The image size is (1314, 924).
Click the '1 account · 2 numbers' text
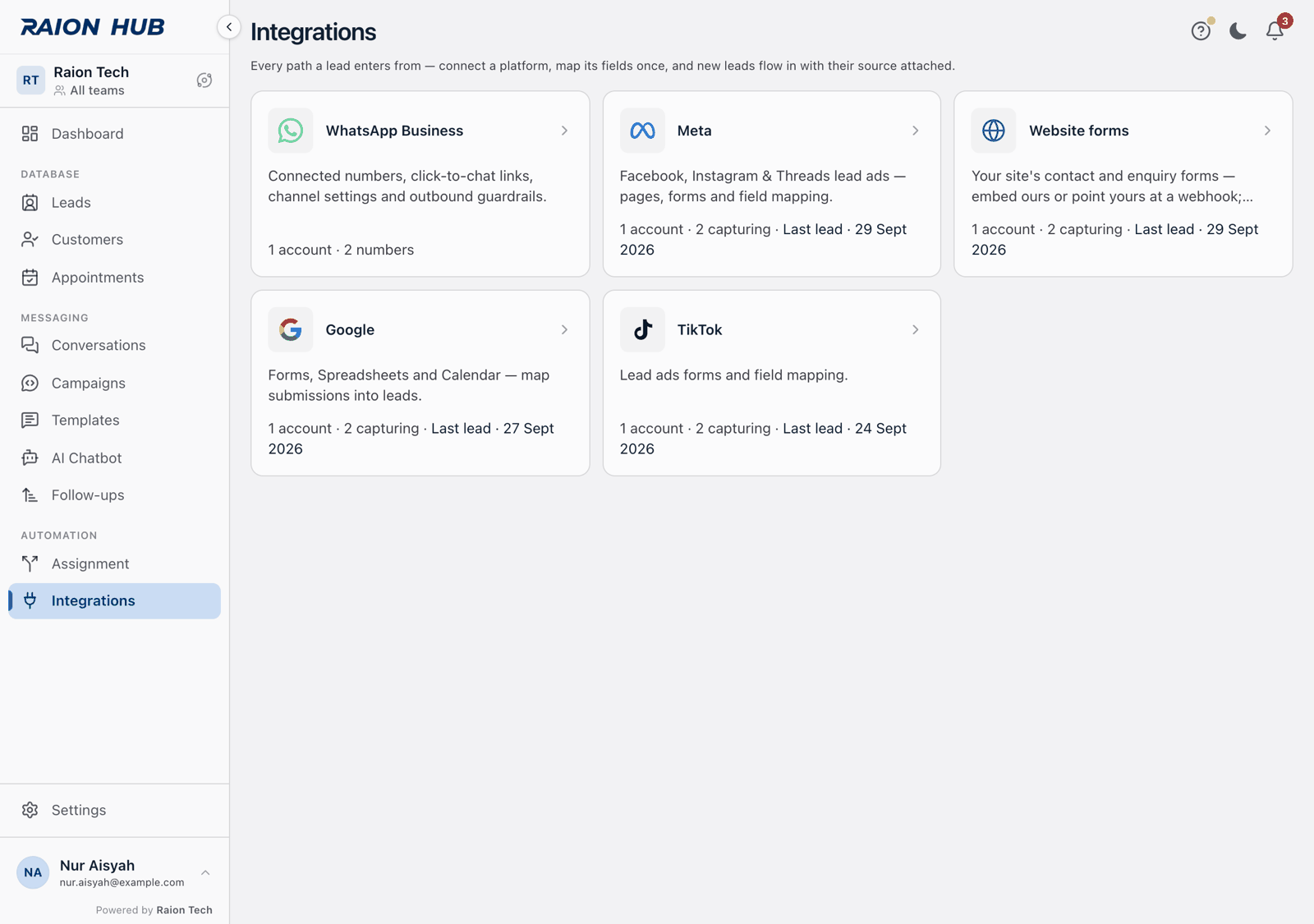(341, 250)
